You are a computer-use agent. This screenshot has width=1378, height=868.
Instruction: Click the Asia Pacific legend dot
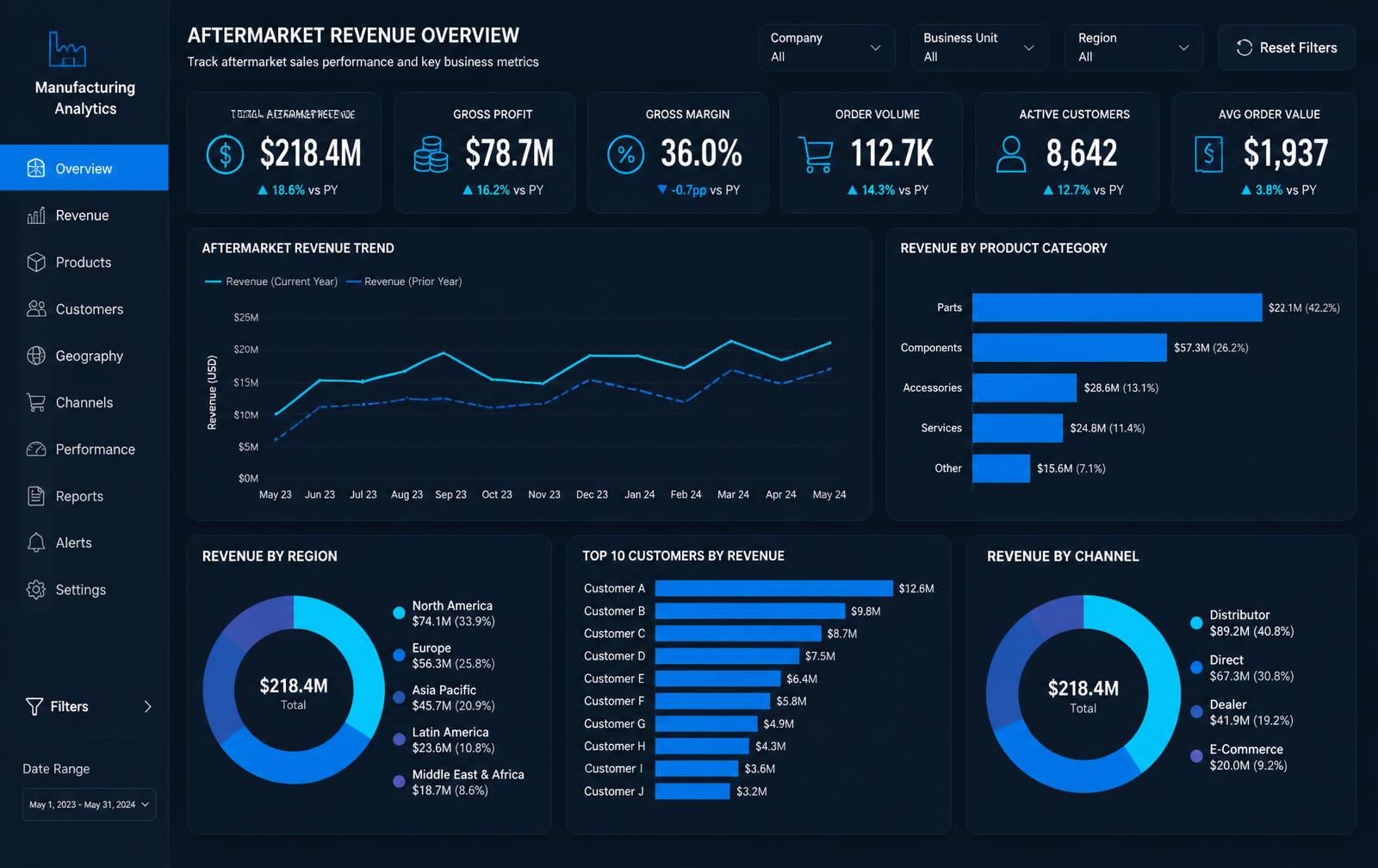[x=399, y=697]
